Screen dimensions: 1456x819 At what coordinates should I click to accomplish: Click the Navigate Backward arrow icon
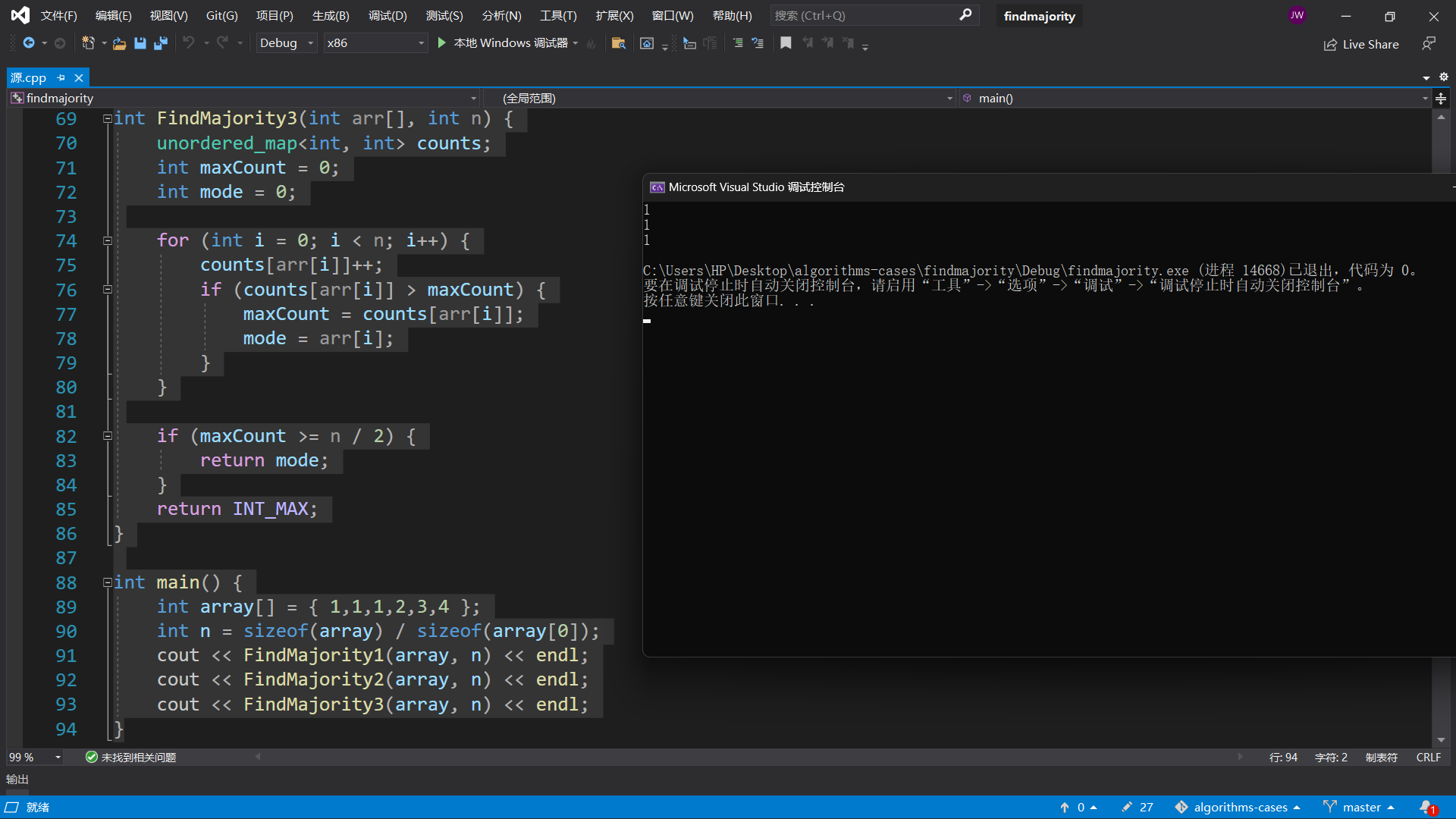(29, 43)
